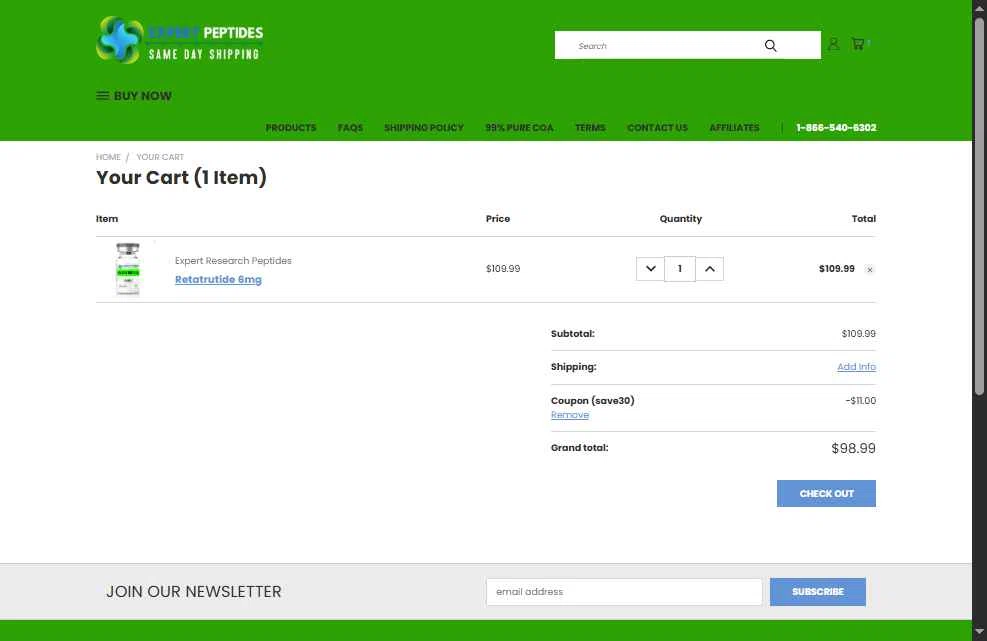Open the PRODUCTS menu item
The image size is (987, 641).
click(291, 128)
